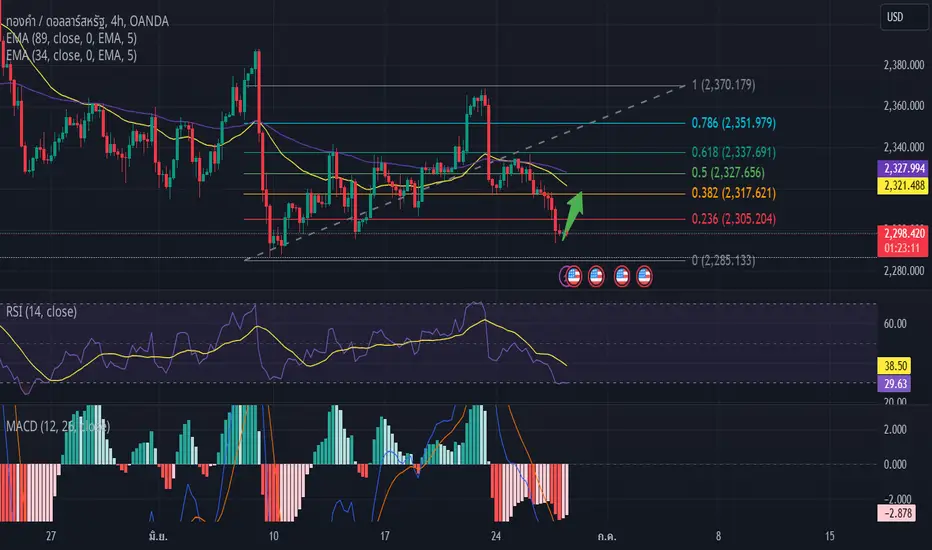
Task: Click date 8 on the time axis
Action: point(718,536)
